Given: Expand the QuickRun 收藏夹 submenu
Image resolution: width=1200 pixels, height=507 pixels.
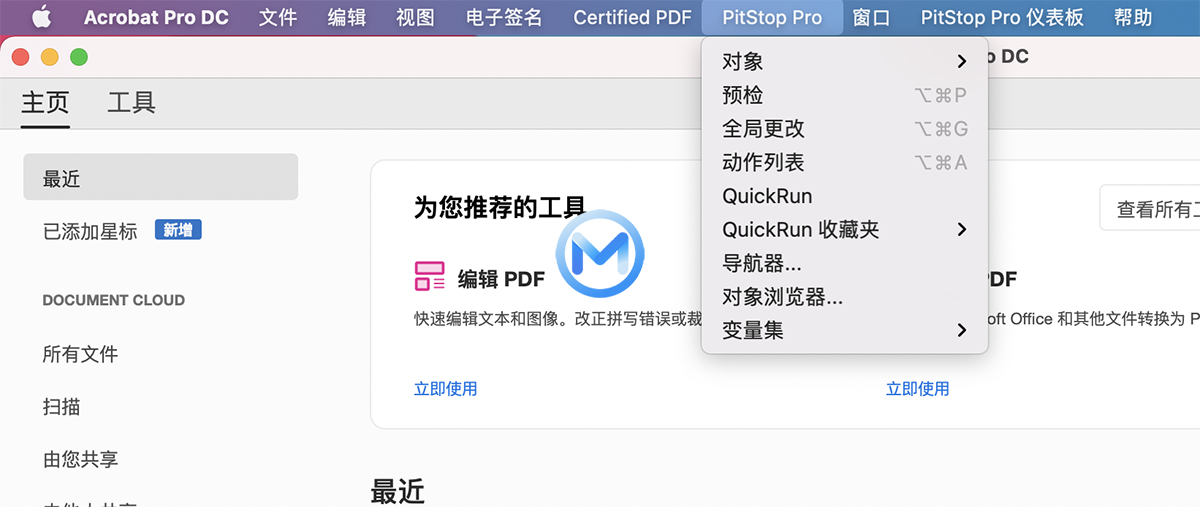Looking at the screenshot, I should (845, 229).
